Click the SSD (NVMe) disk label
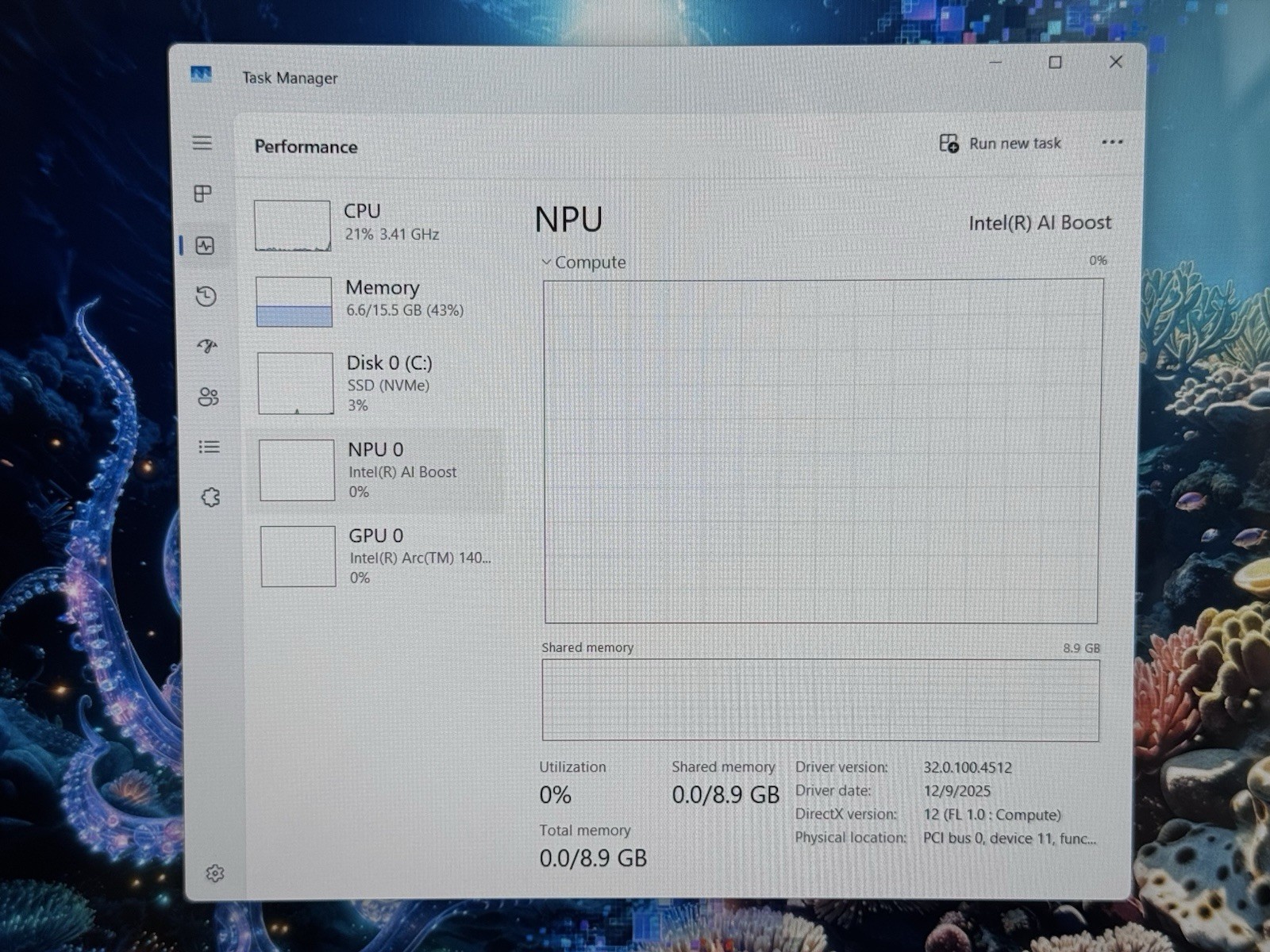Screen dimensions: 1270x952 (388, 386)
